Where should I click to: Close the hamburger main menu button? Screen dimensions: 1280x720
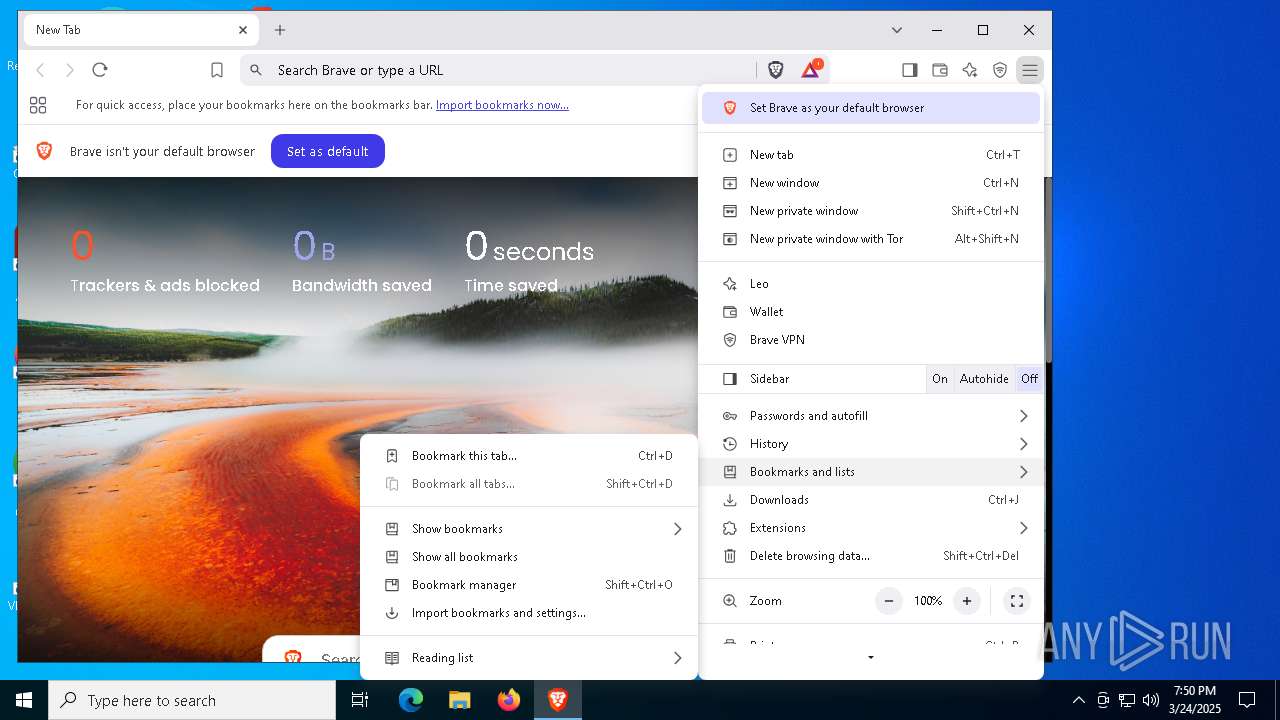pyautogui.click(x=1029, y=70)
